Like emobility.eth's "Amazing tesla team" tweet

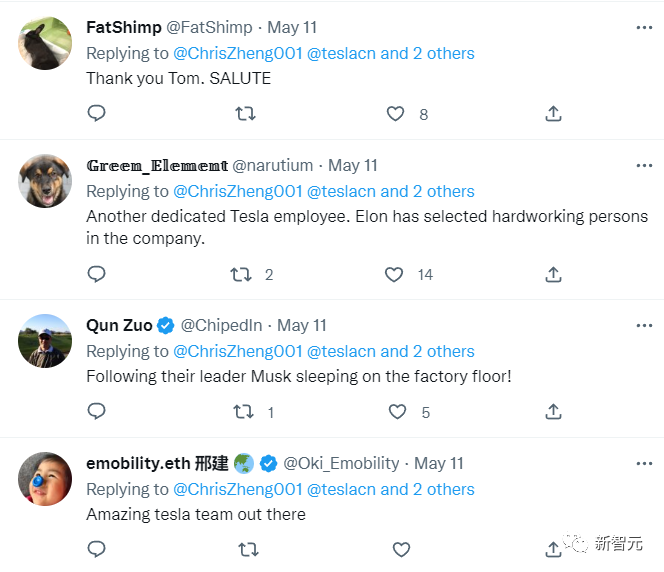[x=401, y=549]
